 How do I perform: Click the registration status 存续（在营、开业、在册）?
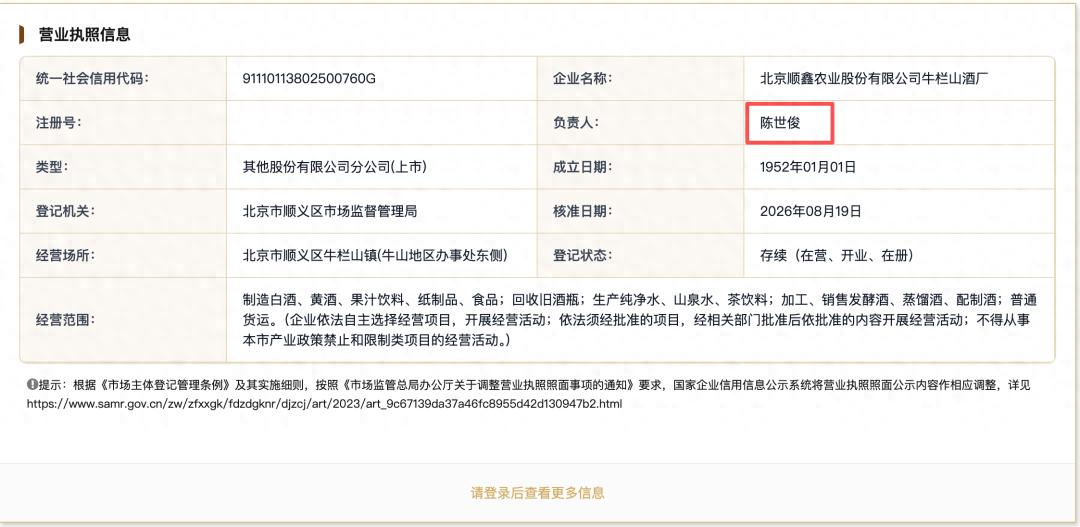coord(837,255)
